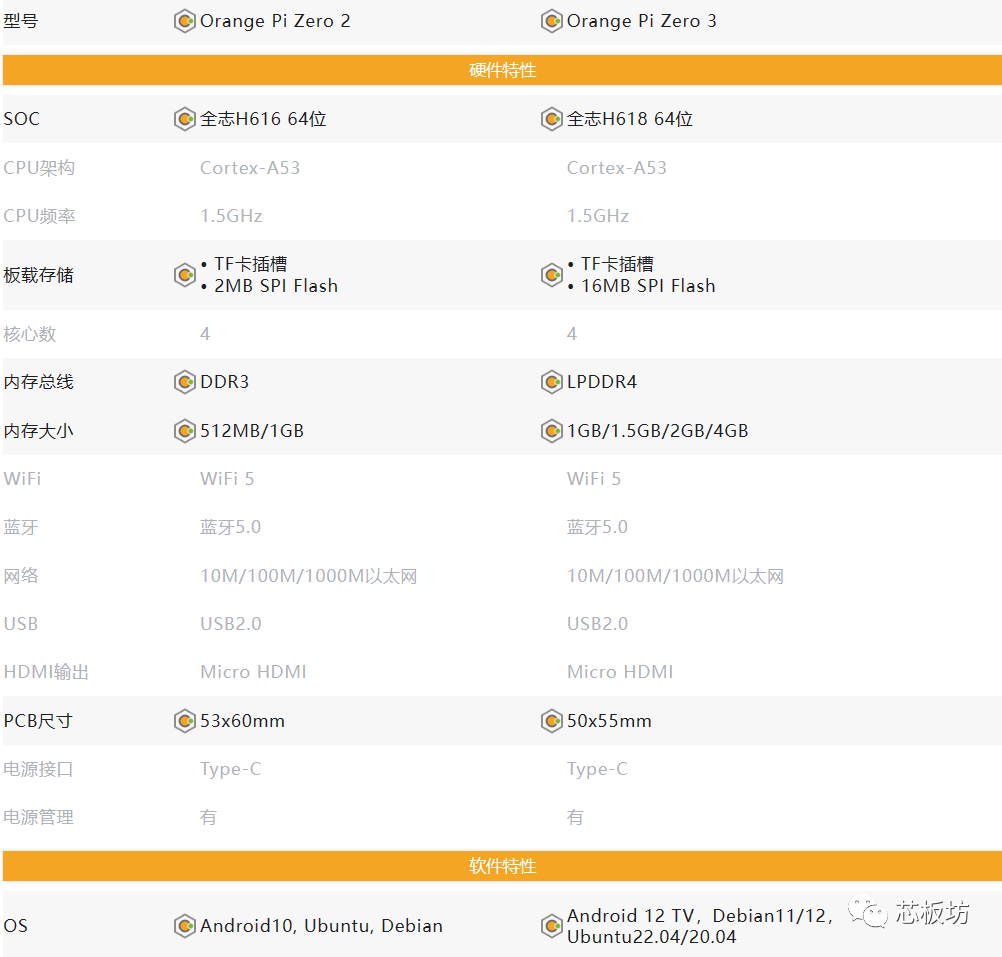Click the icon next to 全志H618 64位
Image resolution: width=1002 pixels, height=957 pixels.
(551, 119)
